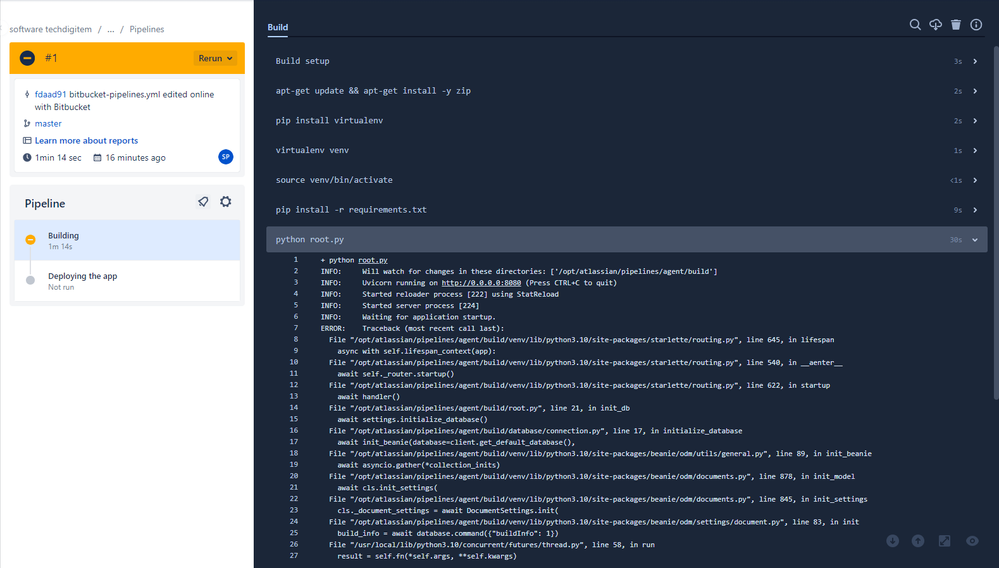Image resolution: width=999 pixels, height=568 pixels.
Task: Open commit fdaad91 link
Action: [x=50, y=94]
